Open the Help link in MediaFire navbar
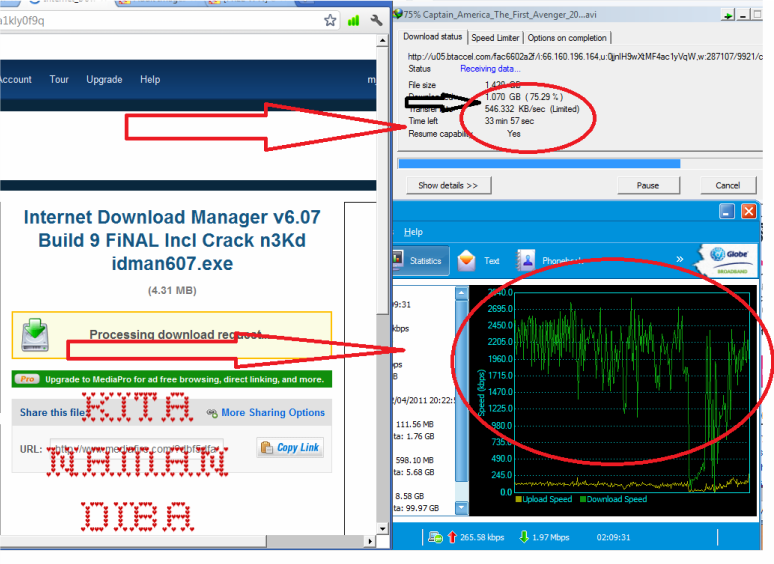 click(x=150, y=79)
